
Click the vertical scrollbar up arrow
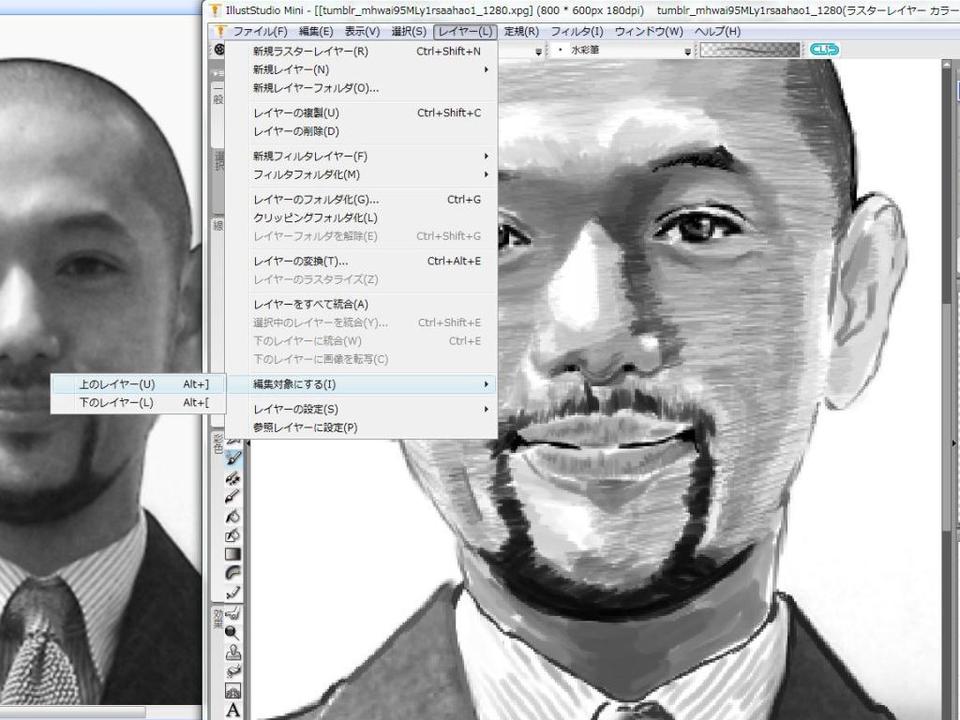point(948,66)
